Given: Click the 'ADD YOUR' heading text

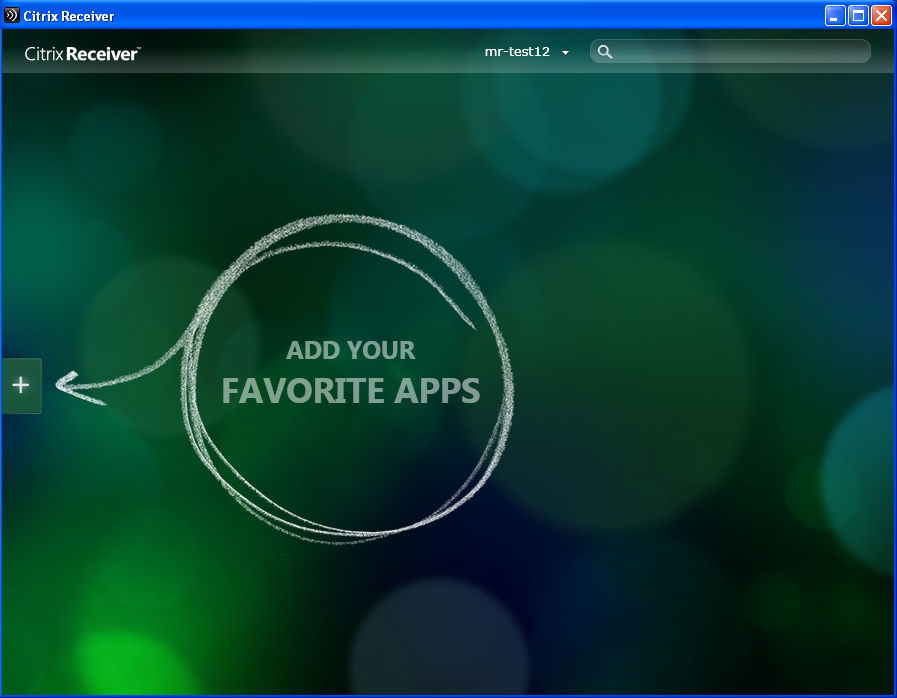Looking at the screenshot, I should (x=350, y=350).
